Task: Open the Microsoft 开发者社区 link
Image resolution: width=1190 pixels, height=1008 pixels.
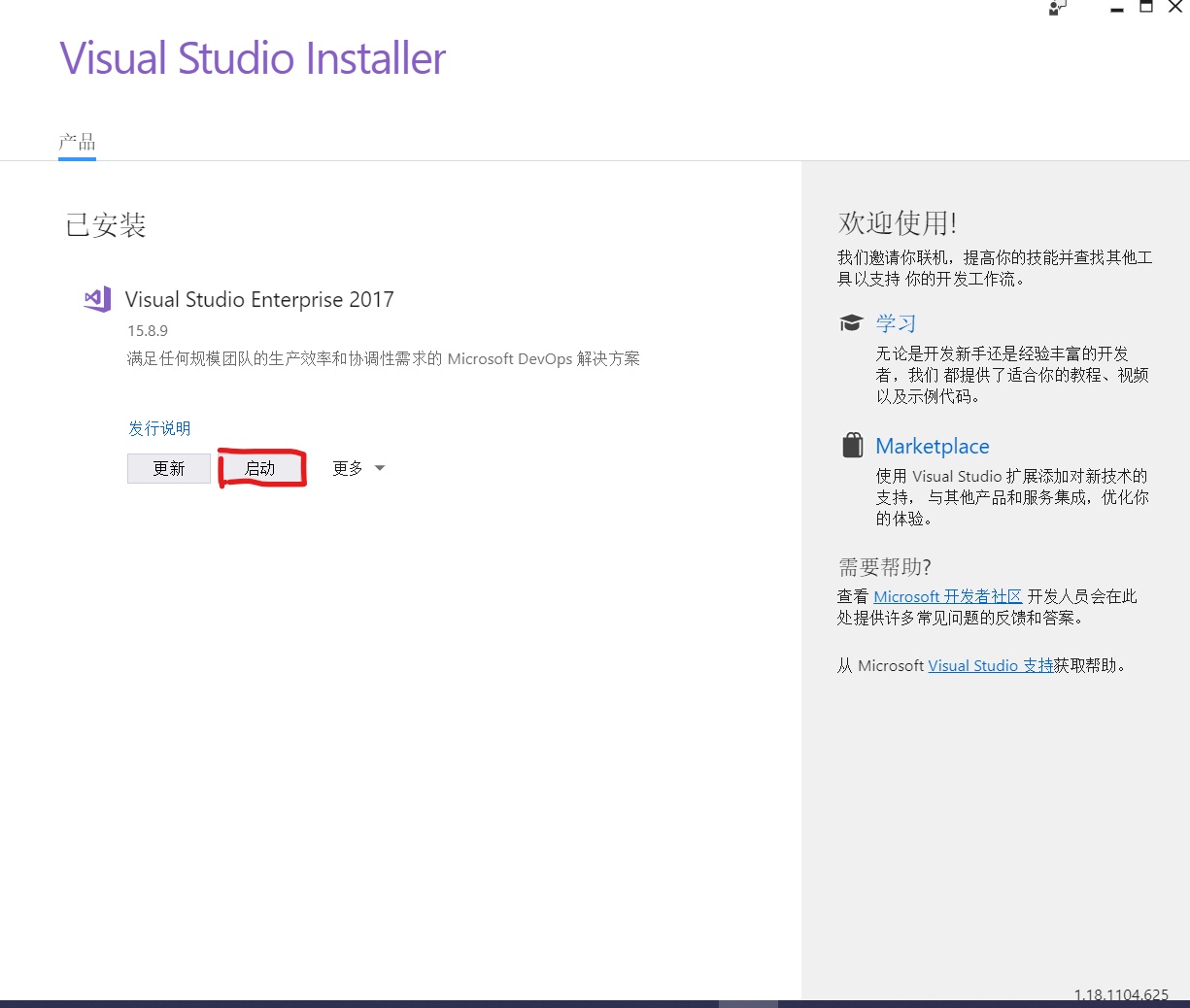Action: coord(947,595)
